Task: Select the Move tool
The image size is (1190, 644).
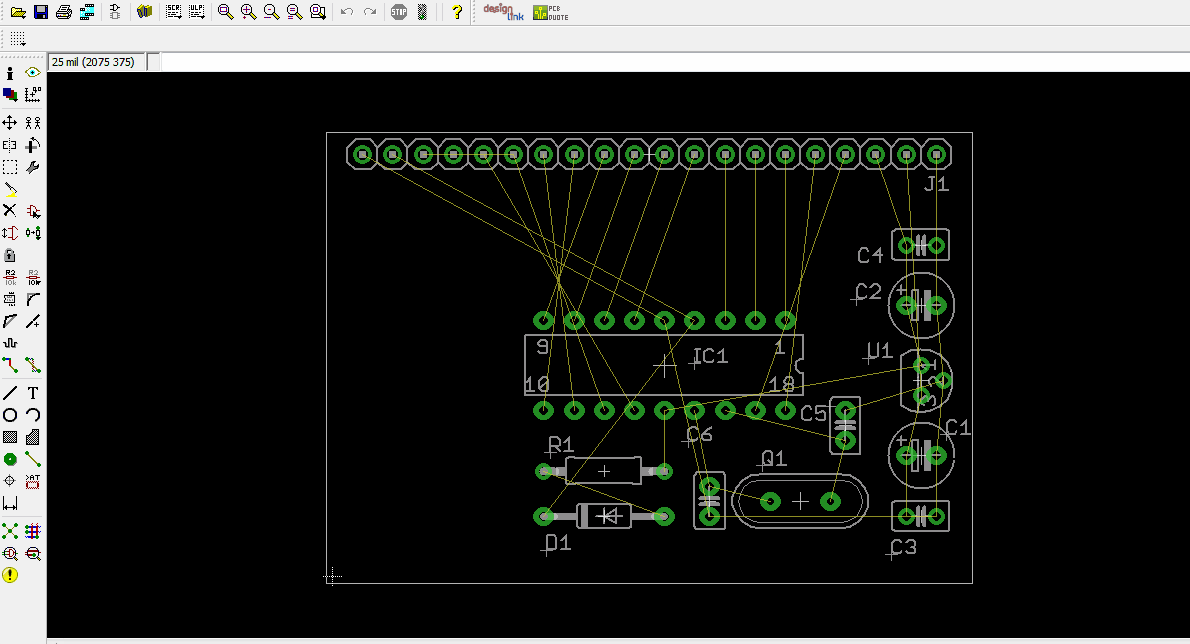Action: pos(10,123)
